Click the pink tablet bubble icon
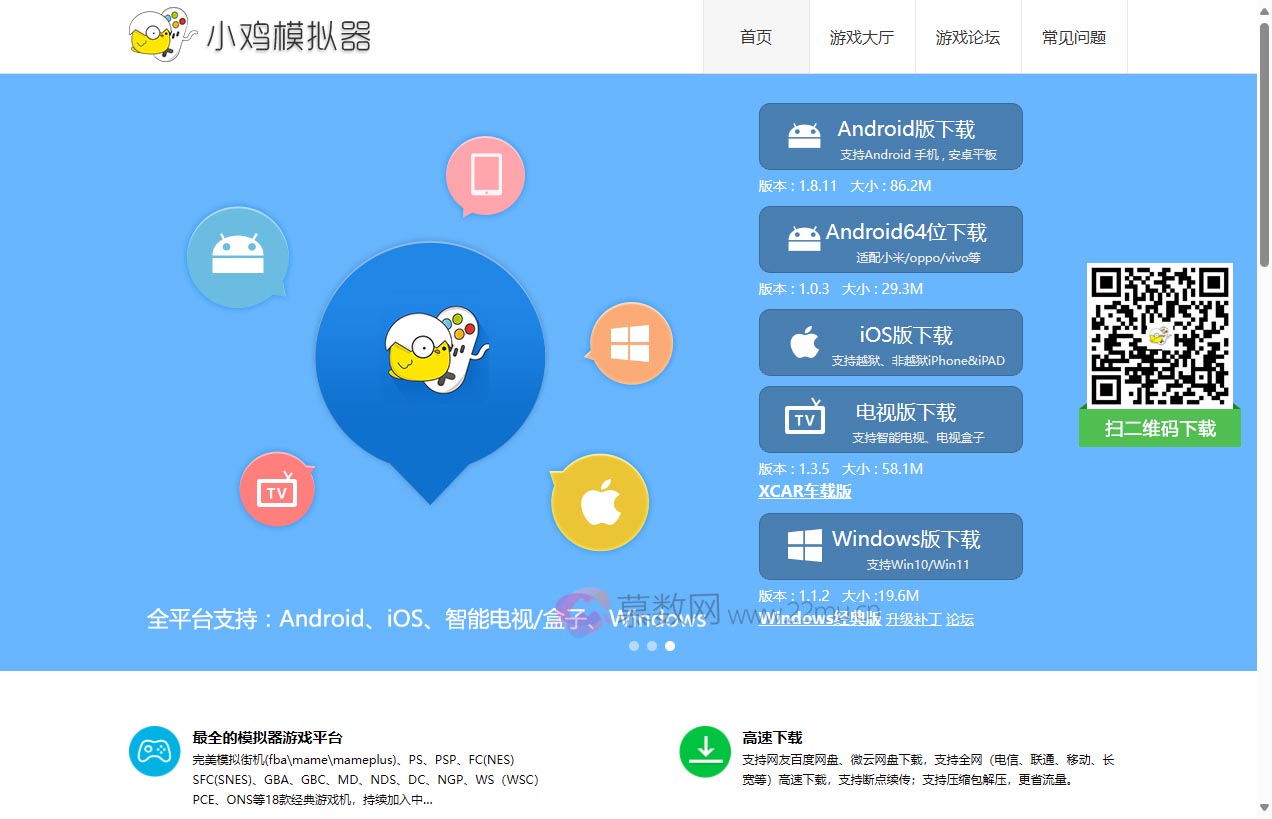1272x819 pixels. (x=485, y=175)
